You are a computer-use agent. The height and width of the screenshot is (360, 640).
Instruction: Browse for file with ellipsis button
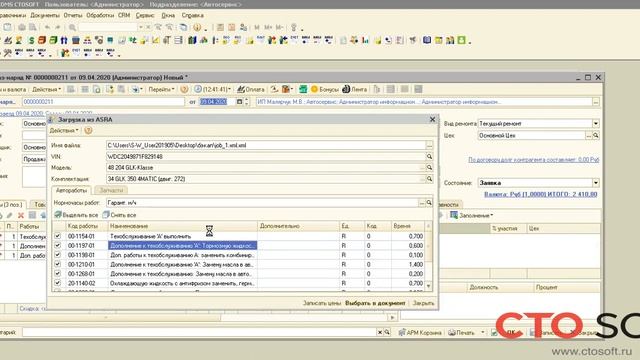[x=429, y=145]
